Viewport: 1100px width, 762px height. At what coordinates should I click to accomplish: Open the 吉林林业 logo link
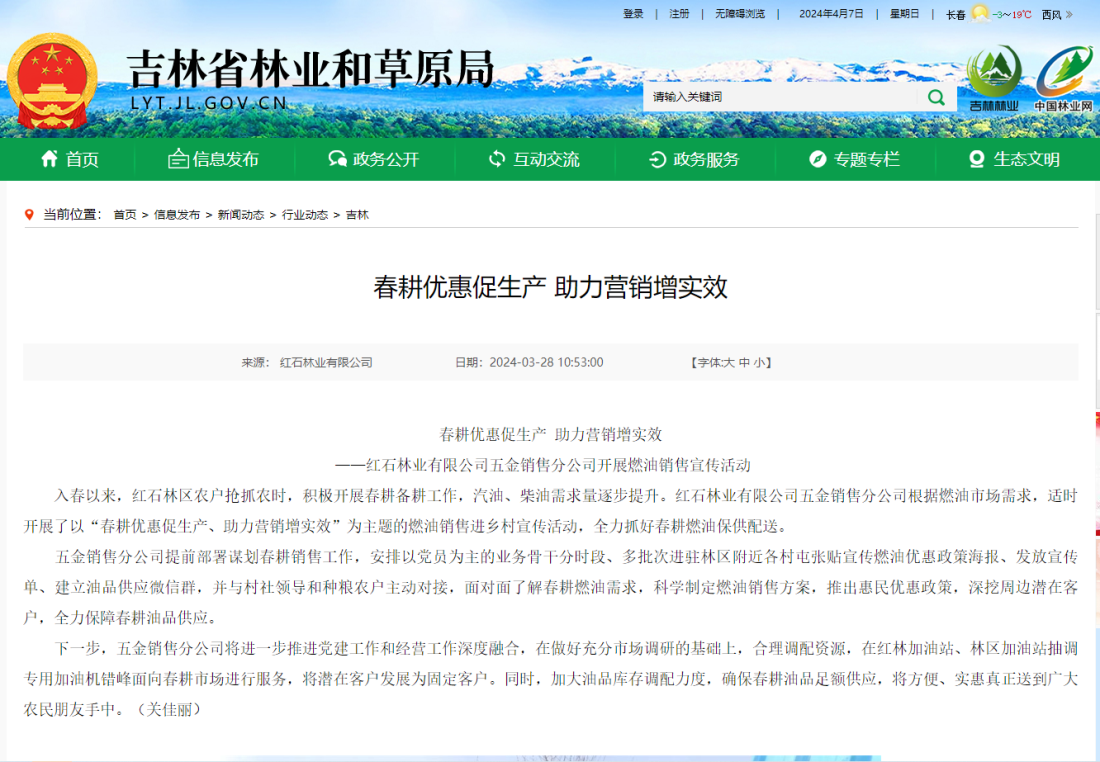pyautogui.click(x=994, y=78)
